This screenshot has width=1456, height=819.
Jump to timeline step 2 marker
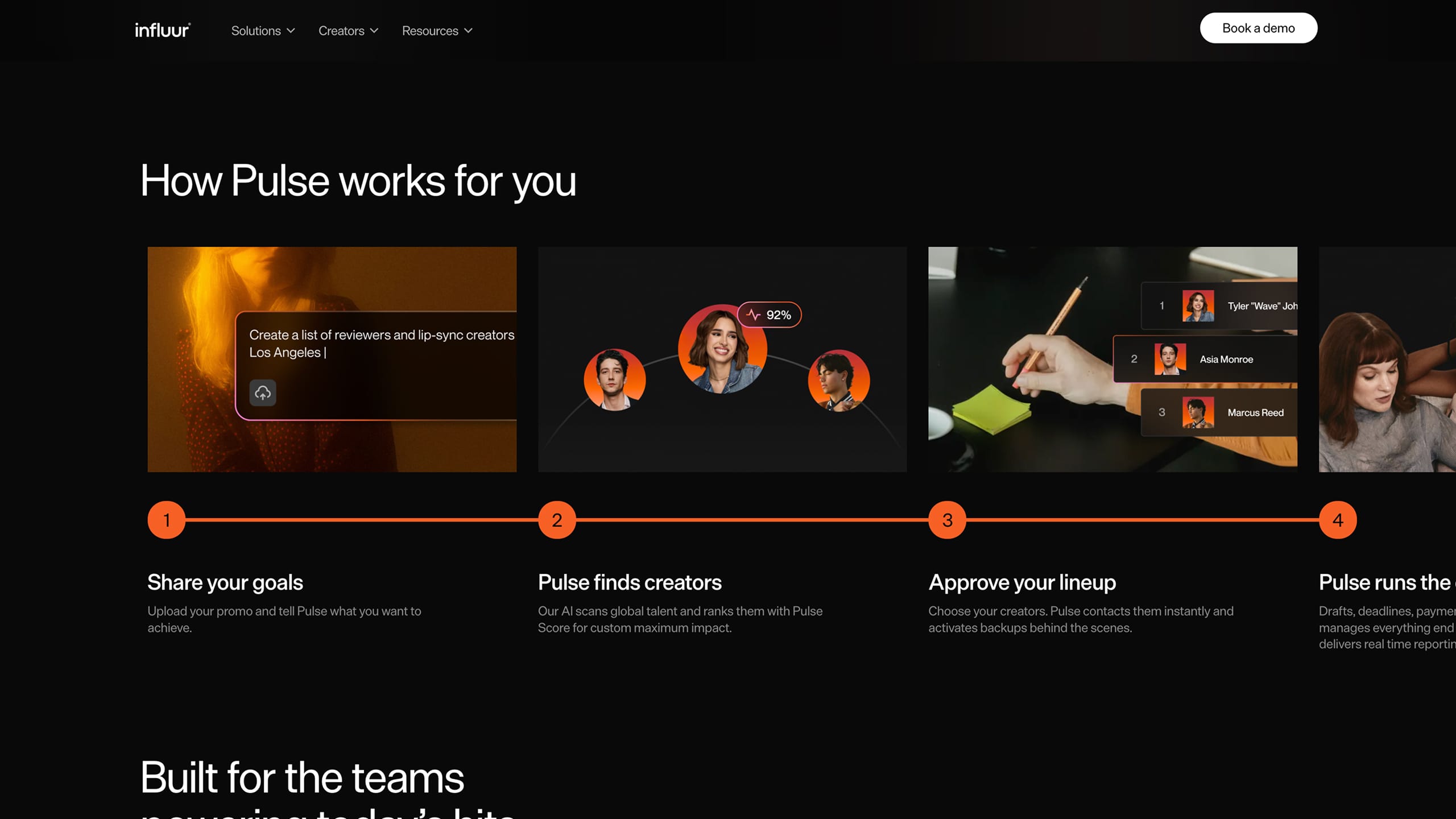(x=557, y=520)
